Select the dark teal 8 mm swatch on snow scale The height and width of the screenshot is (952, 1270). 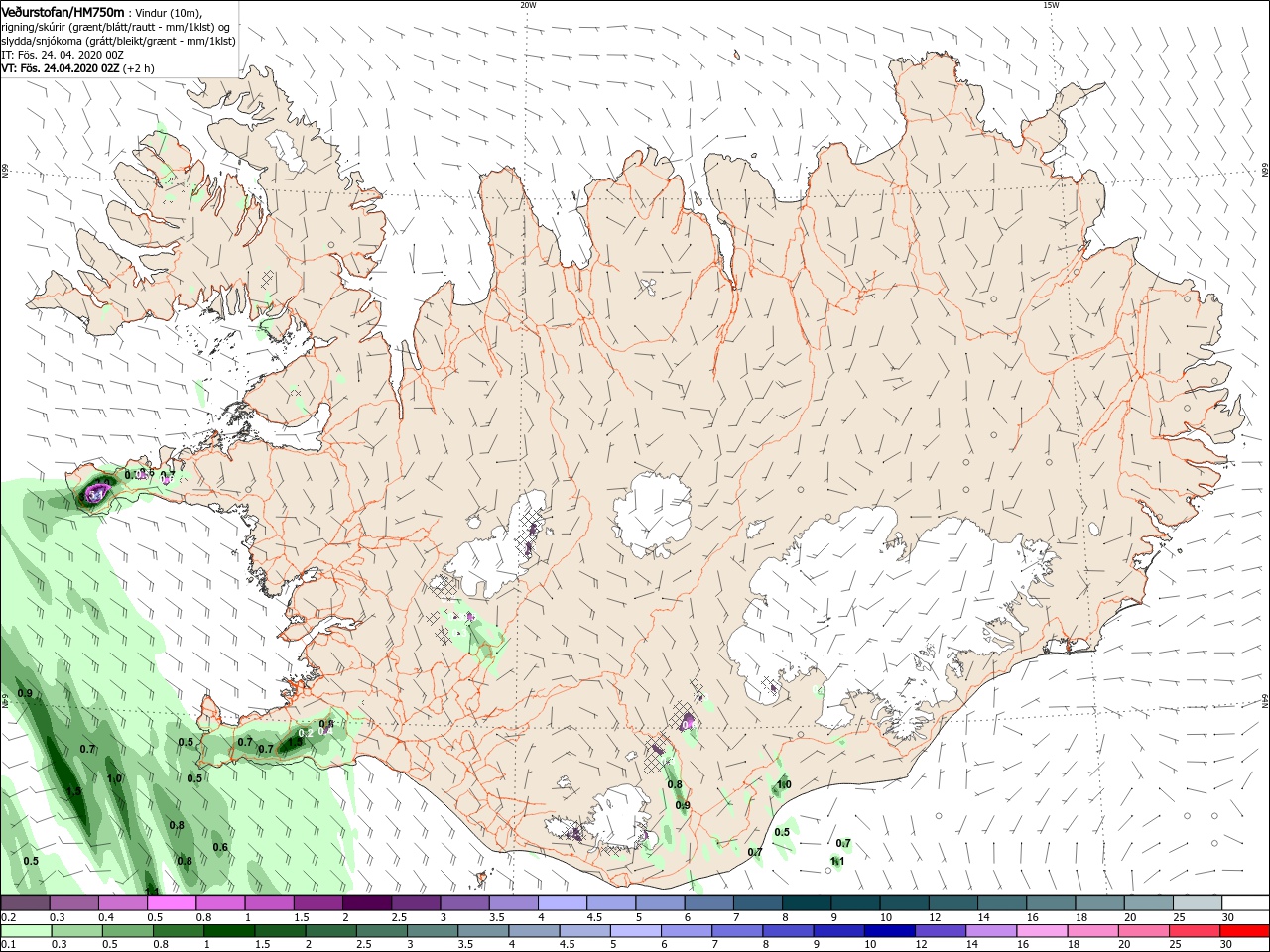(x=809, y=903)
